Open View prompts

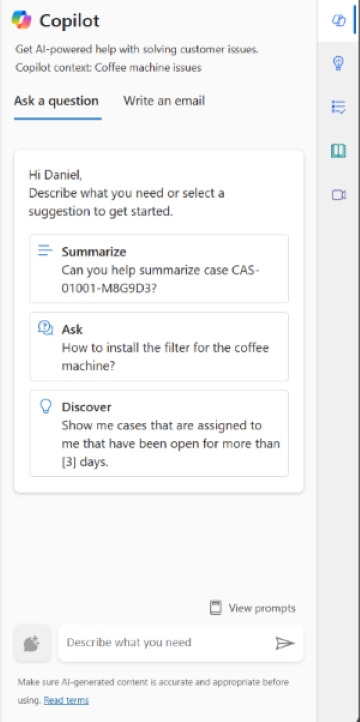click(252, 608)
